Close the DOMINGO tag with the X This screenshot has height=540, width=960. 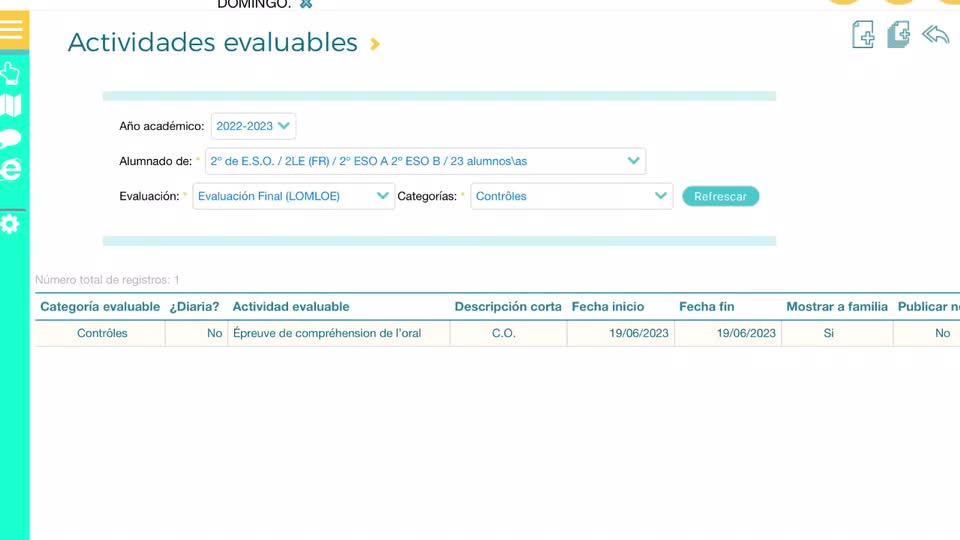(306, 4)
